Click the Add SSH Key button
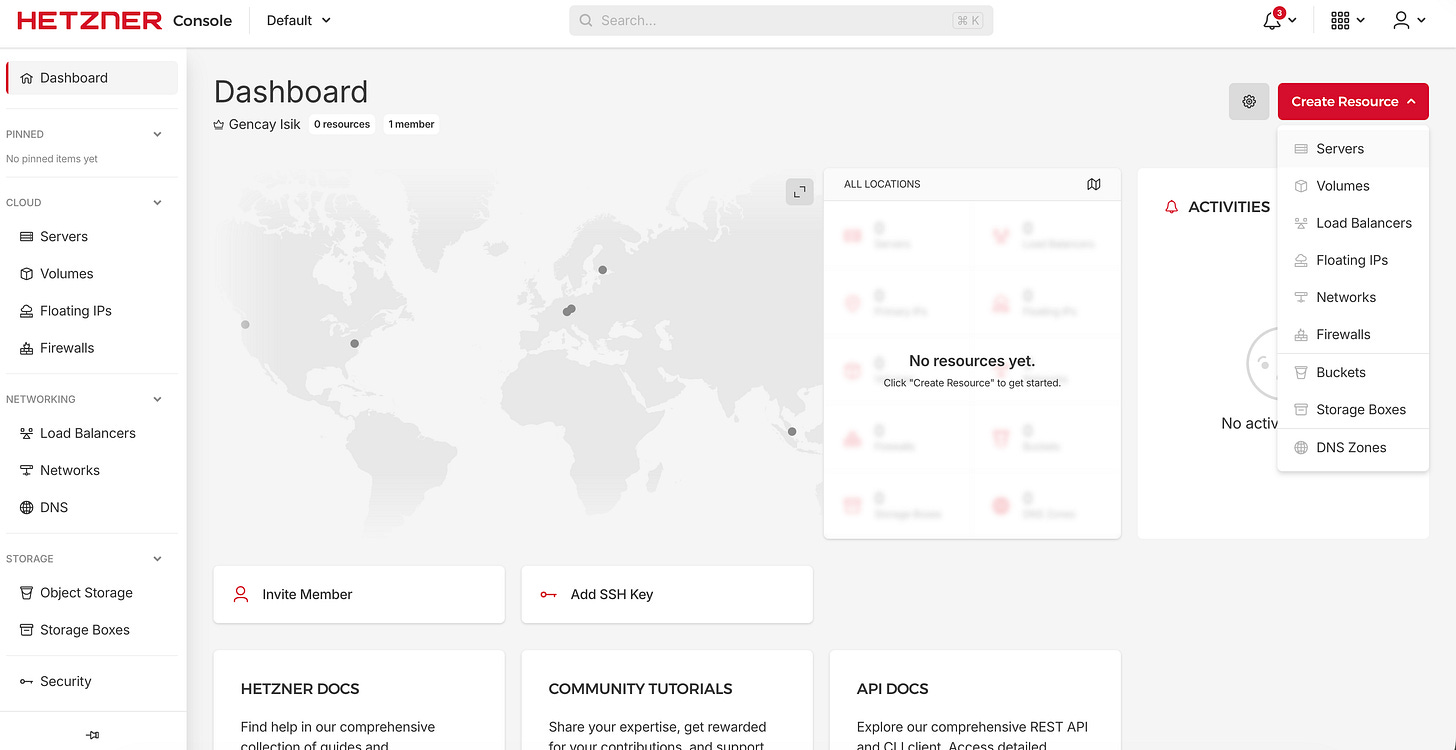 [667, 594]
